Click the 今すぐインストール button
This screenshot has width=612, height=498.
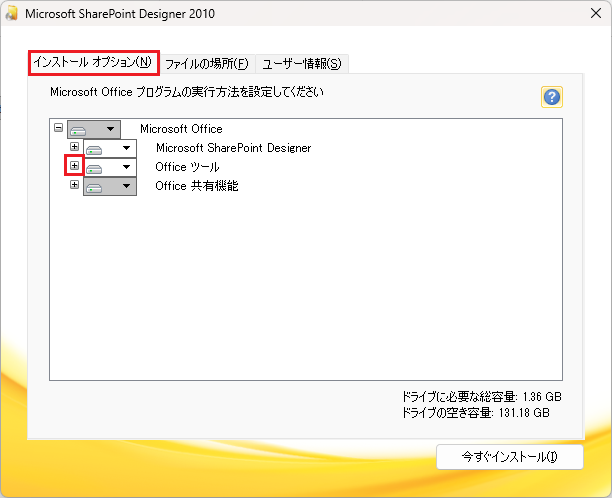(x=509, y=457)
